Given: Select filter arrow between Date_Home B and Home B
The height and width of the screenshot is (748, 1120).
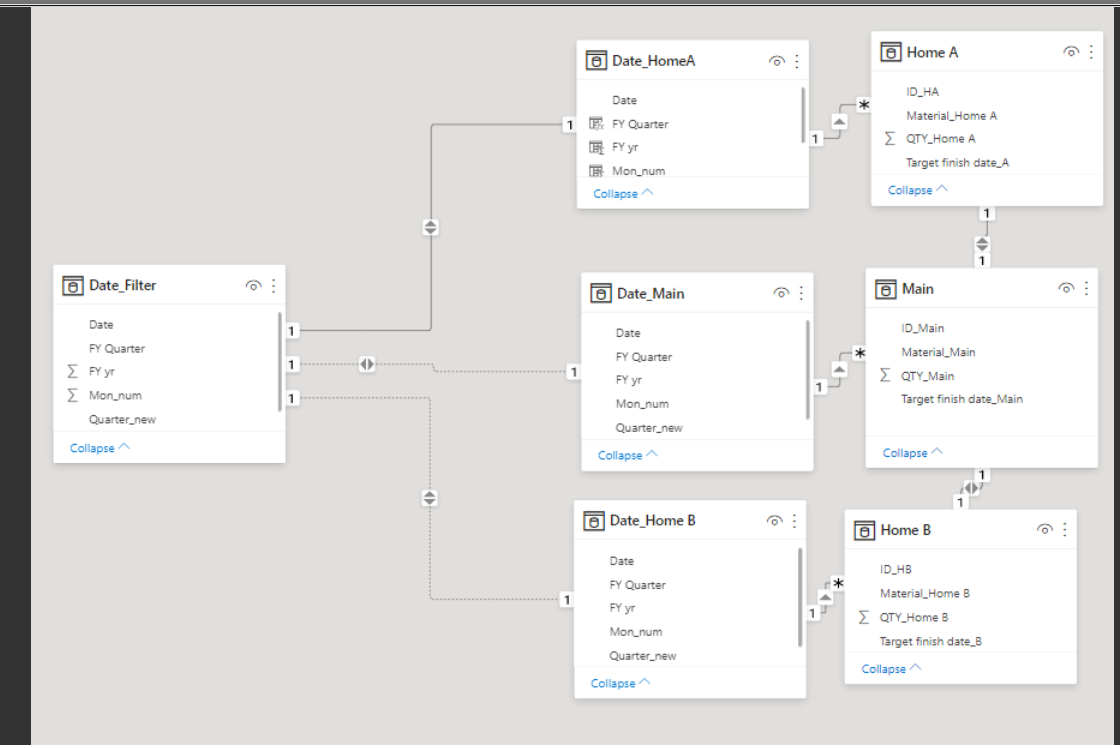Looking at the screenshot, I should coord(825,597).
